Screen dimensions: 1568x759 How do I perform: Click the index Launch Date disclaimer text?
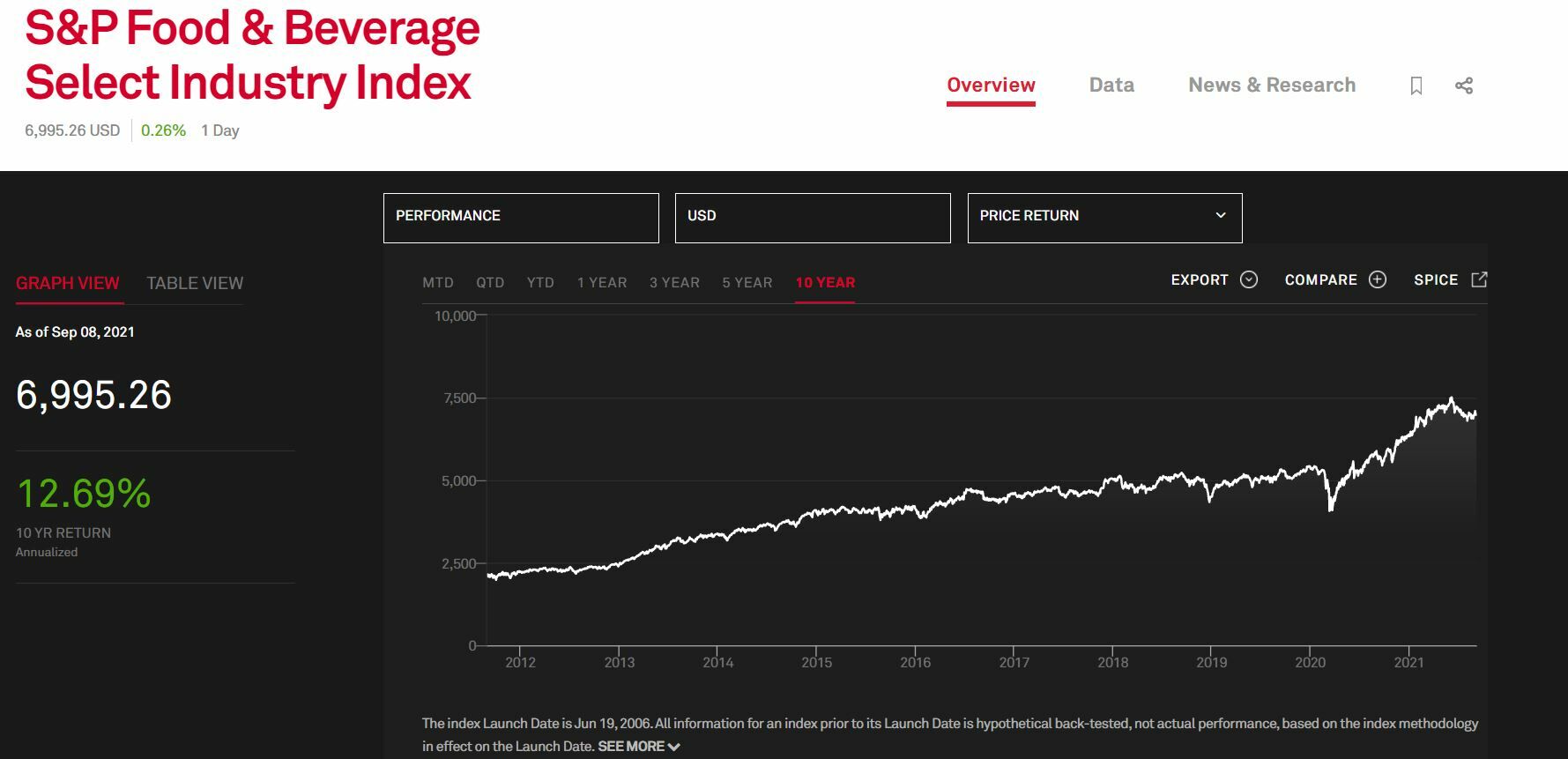point(950,734)
